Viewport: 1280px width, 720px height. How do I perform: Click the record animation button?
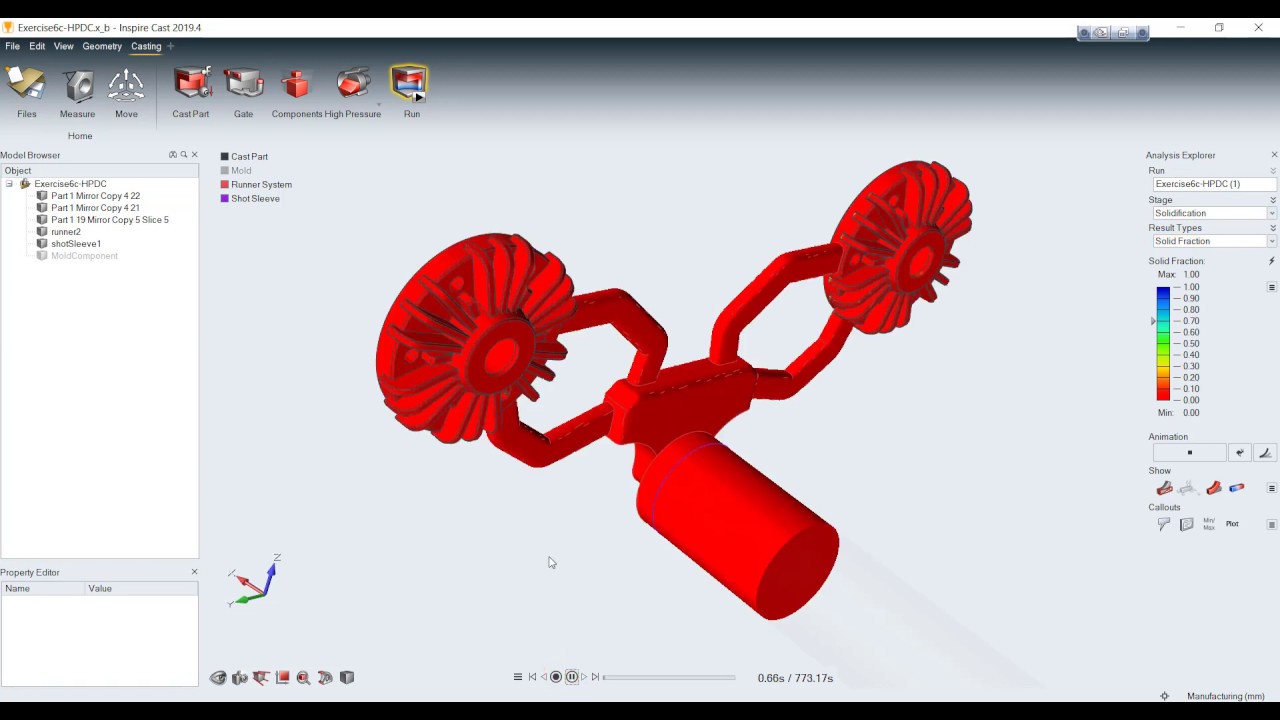coord(556,677)
